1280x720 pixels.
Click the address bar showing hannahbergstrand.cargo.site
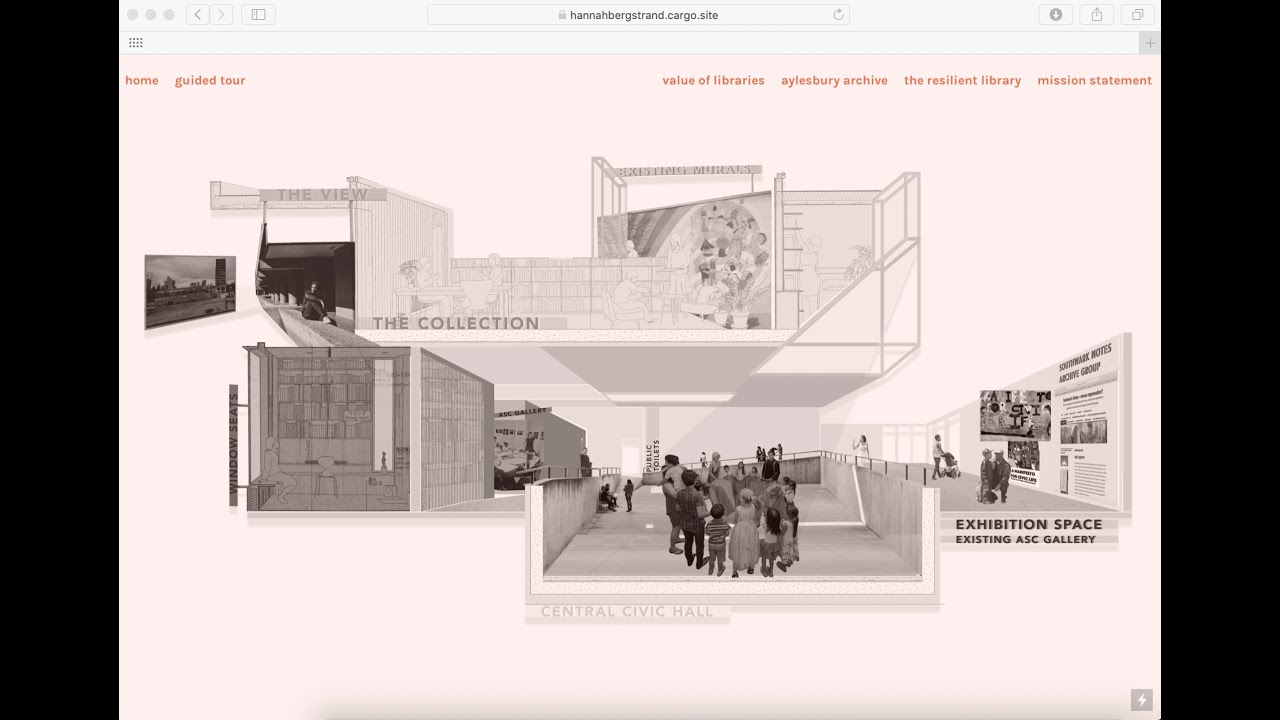638,14
